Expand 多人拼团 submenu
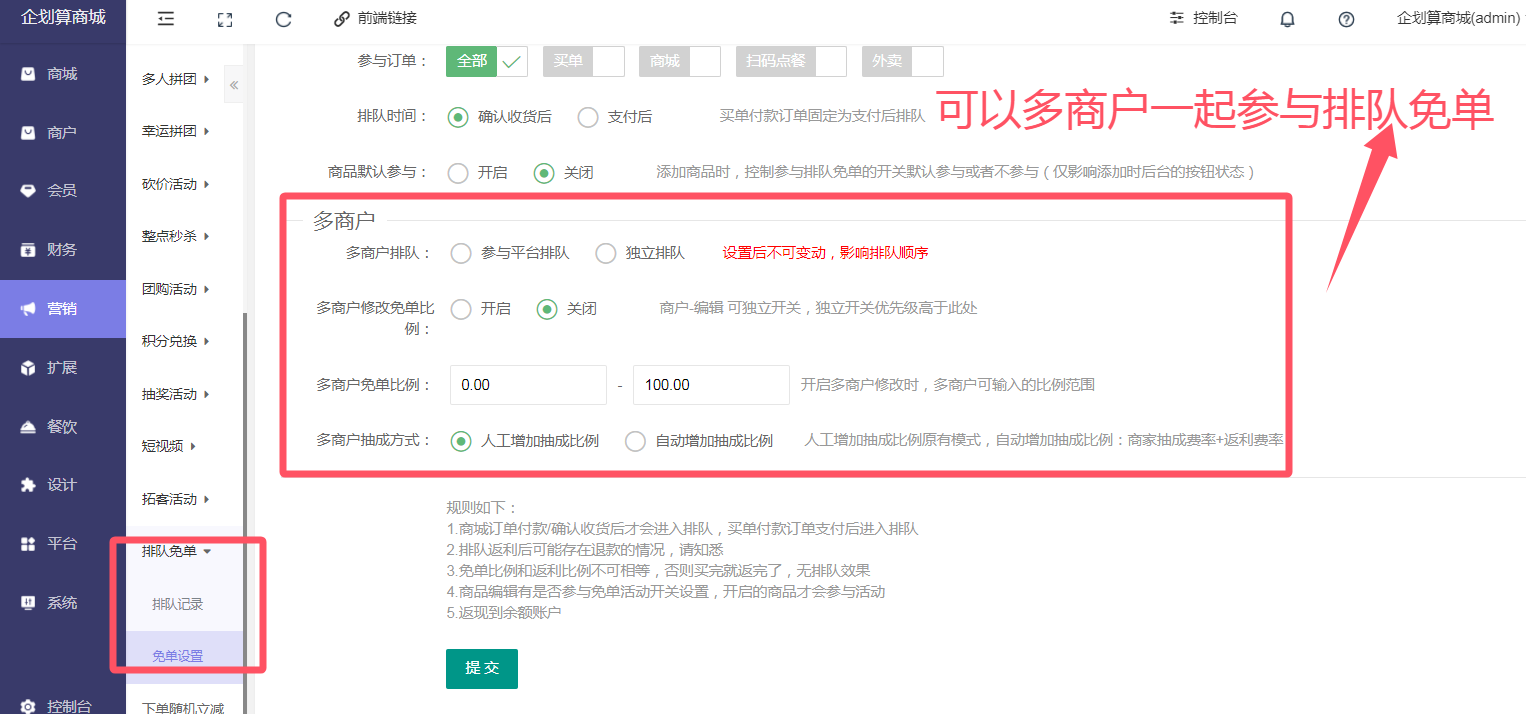Image resolution: width=1526 pixels, height=714 pixels. tap(176, 79)
